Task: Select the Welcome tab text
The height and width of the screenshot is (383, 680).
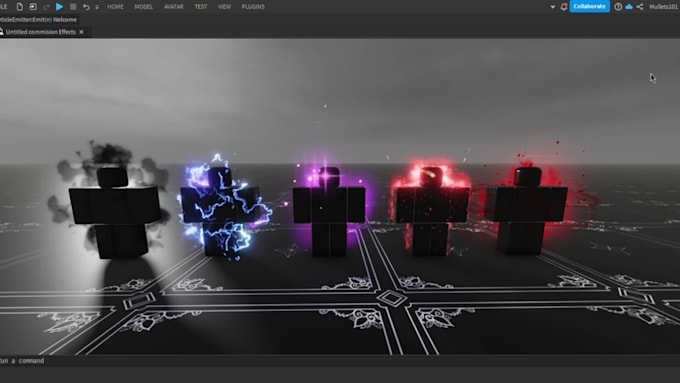Action: pos(65,20)
